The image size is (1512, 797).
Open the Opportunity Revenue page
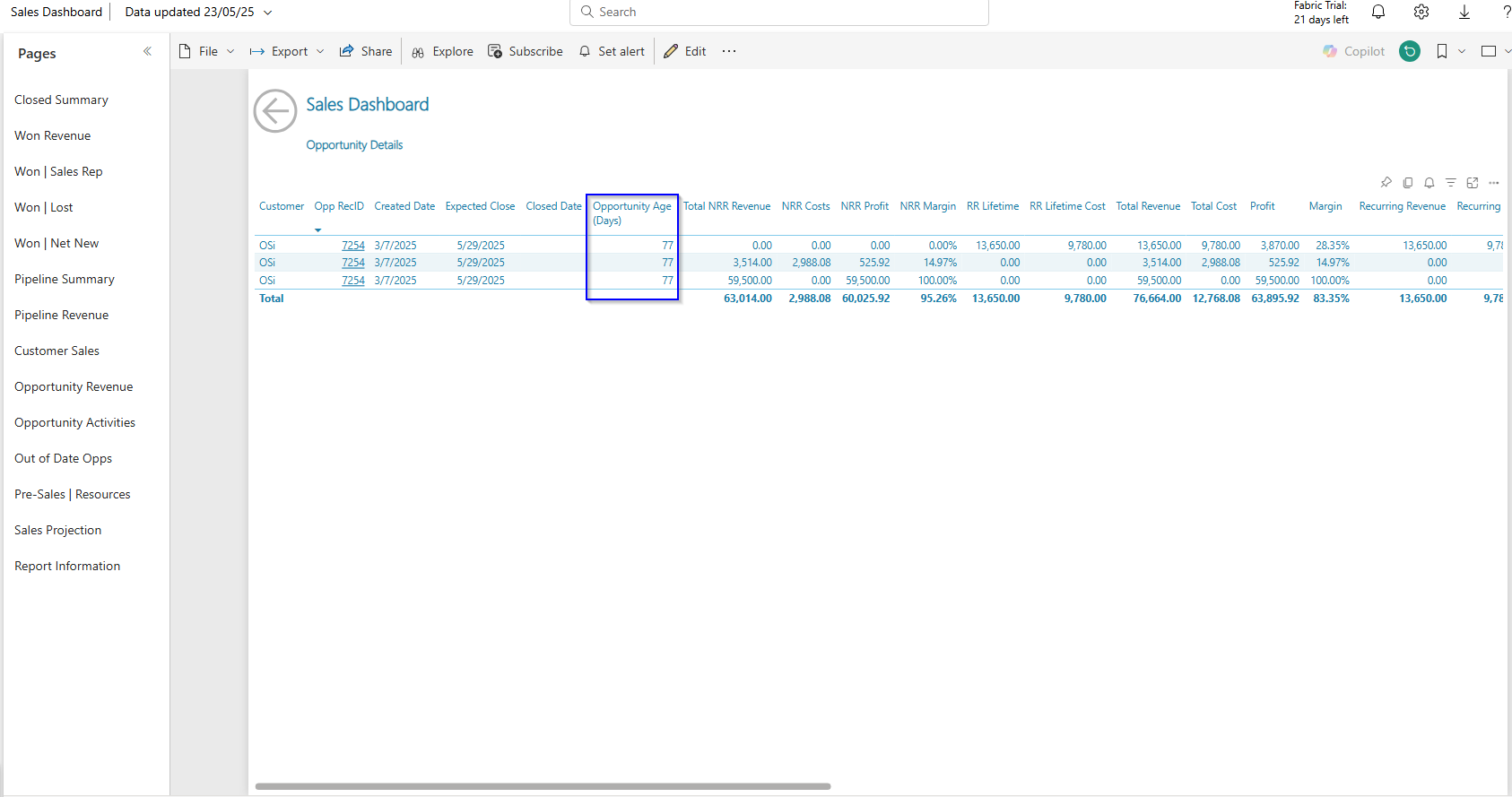click(x=74, y=386)
